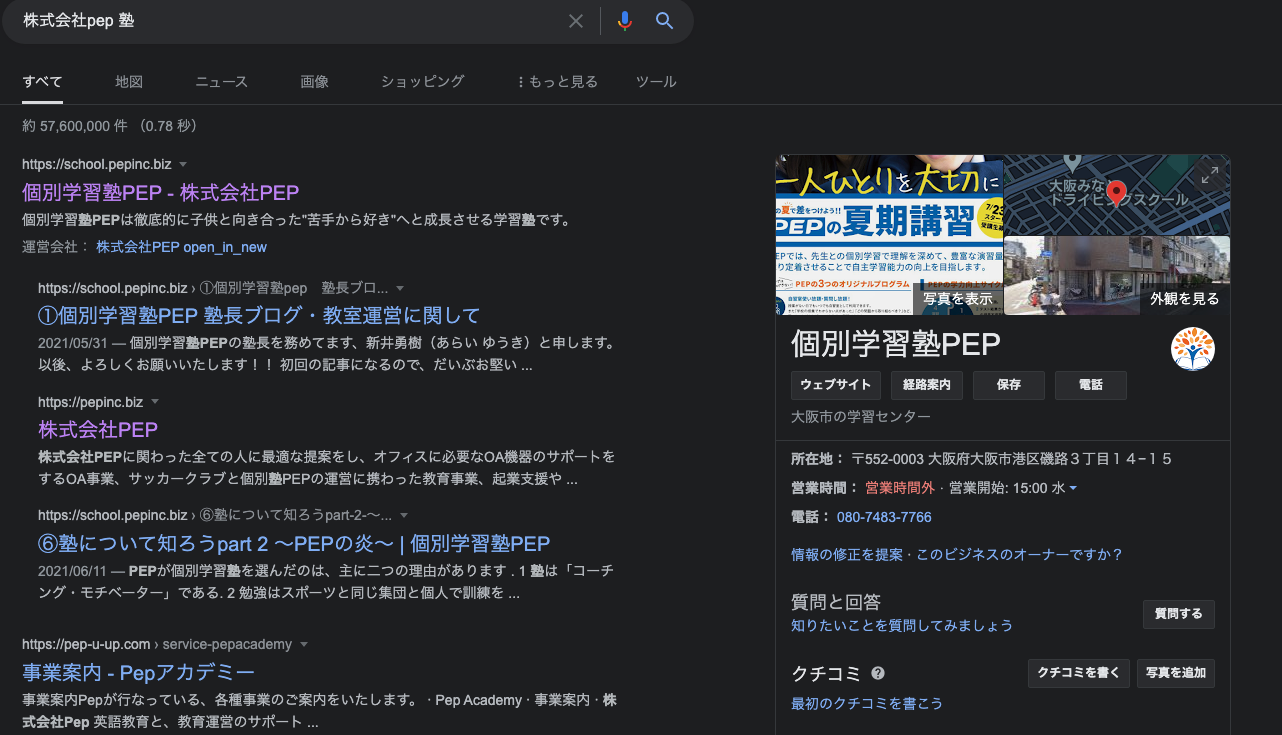
Task: Expand the arrow beside https://pepinc.biz URL
Action: [x=154, y=402]
